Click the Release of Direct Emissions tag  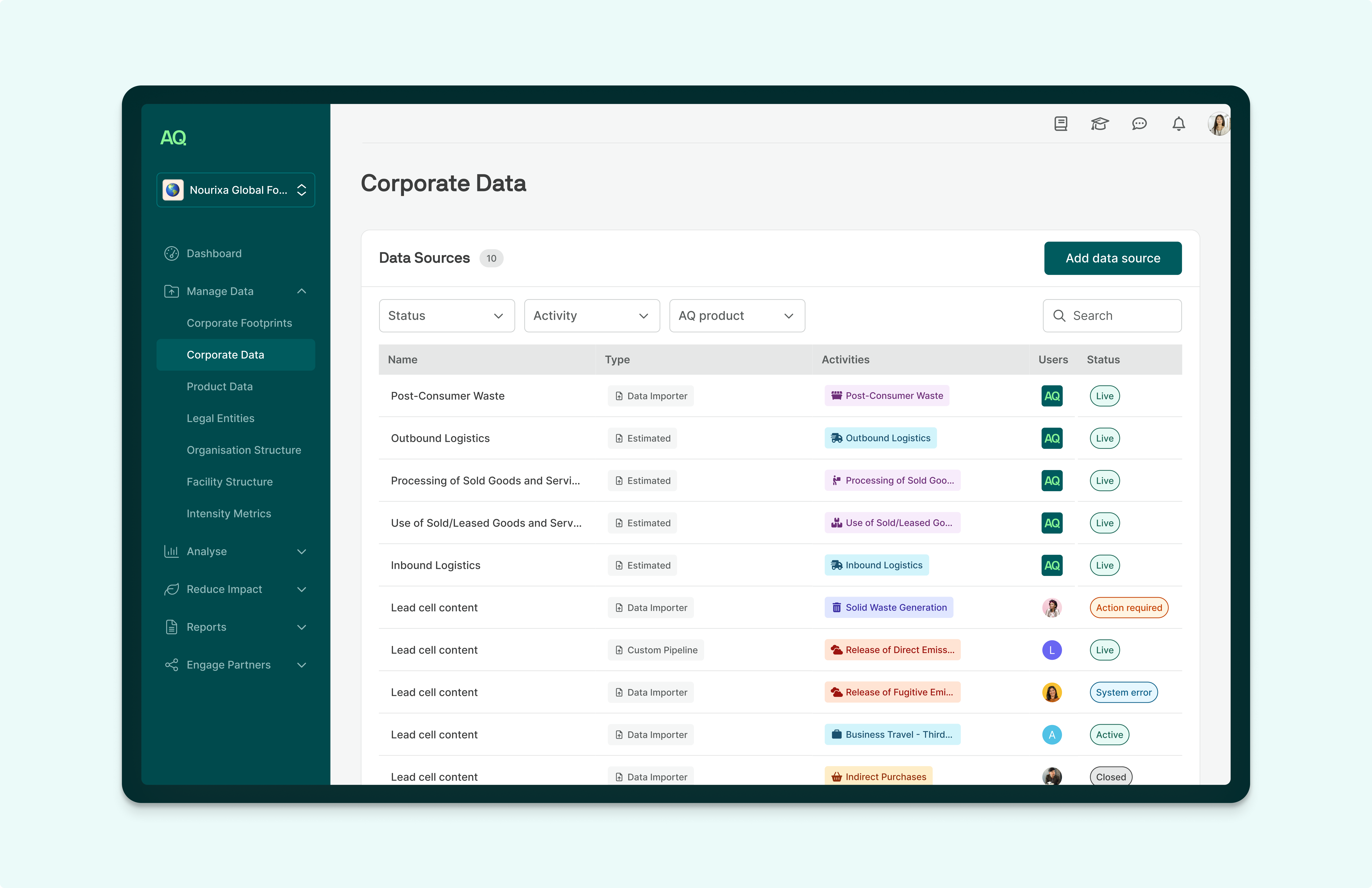[892, 650]
